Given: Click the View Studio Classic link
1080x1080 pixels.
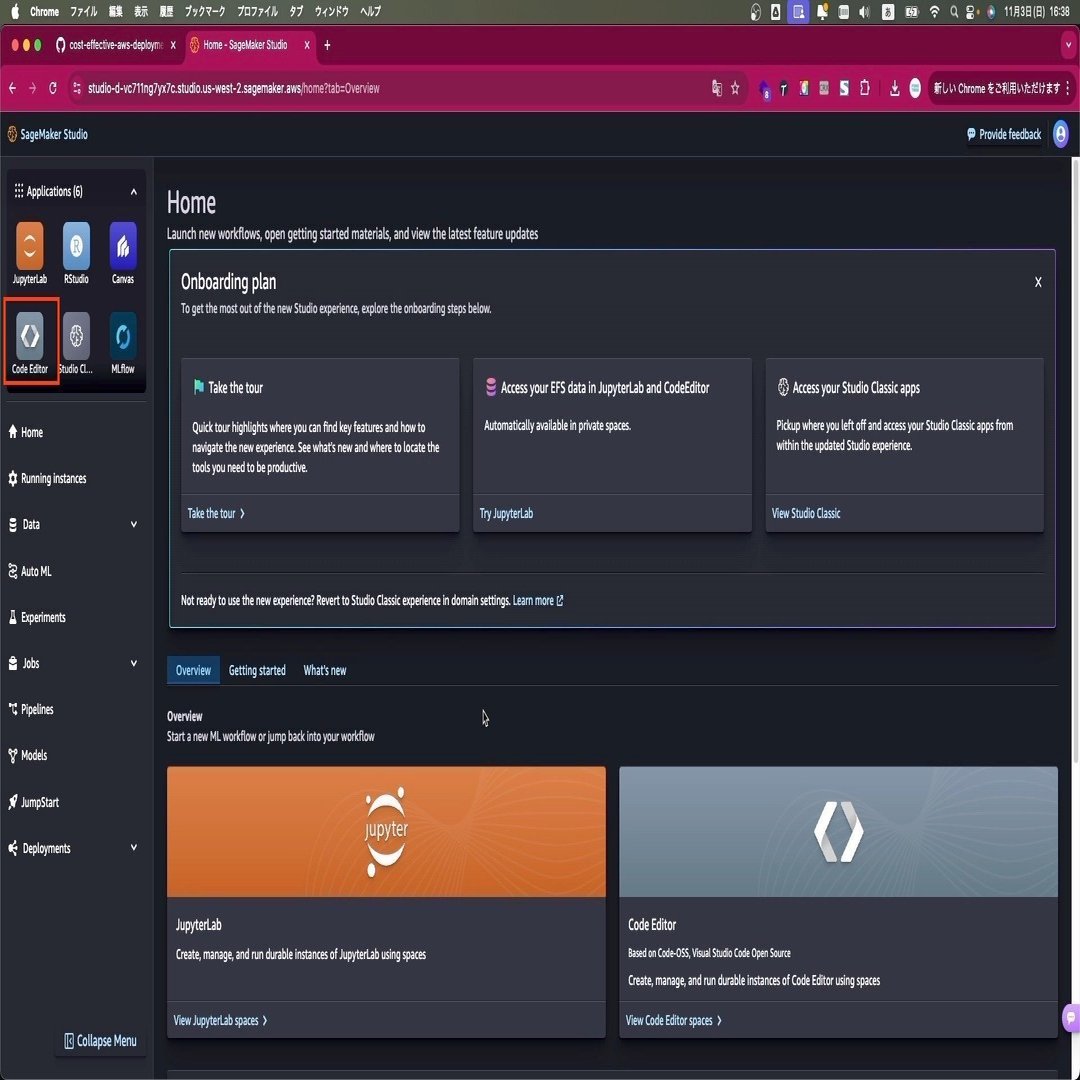Looking at the screenshot, I should click(806, 513).
